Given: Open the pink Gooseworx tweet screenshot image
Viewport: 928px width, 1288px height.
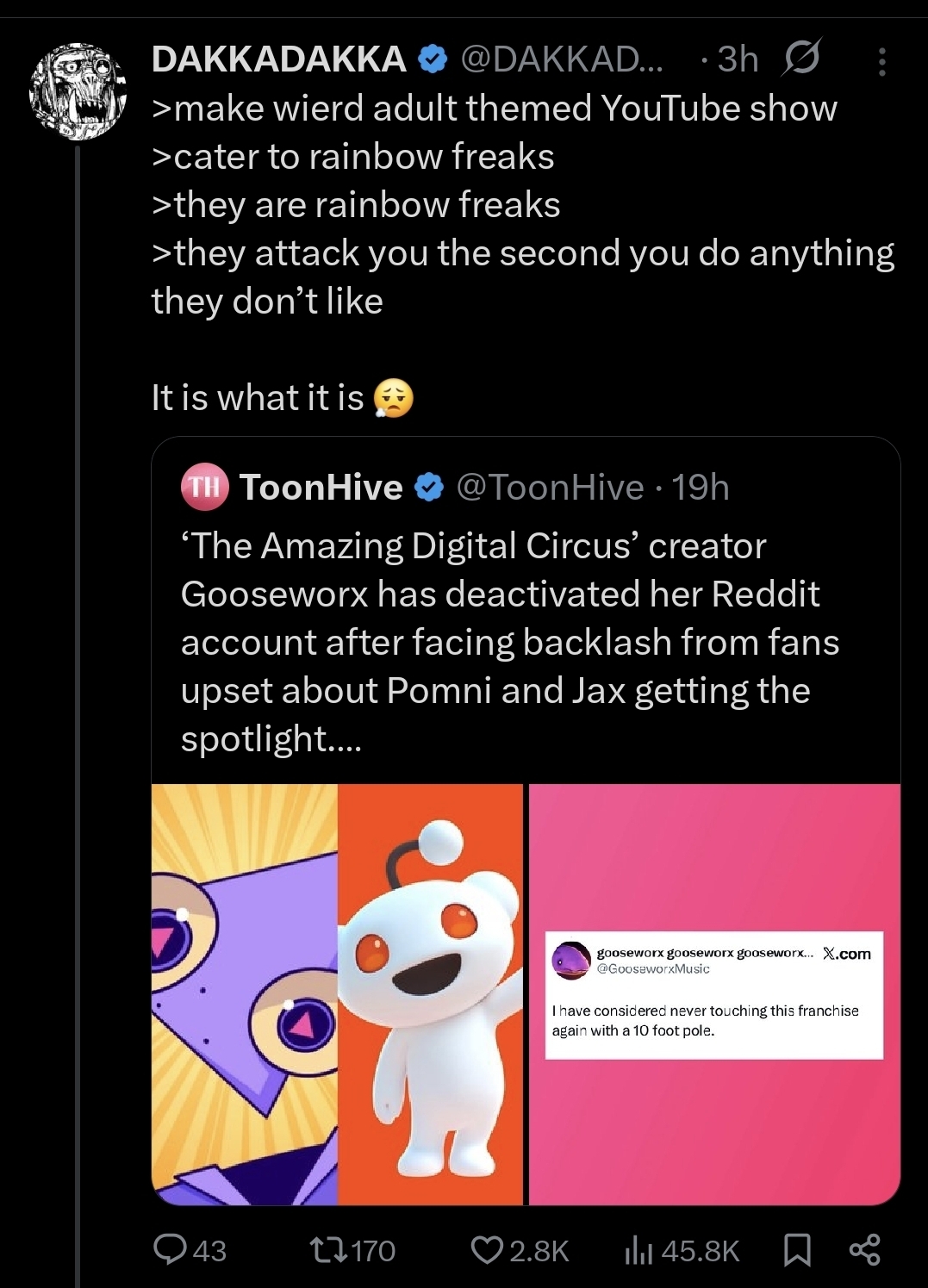Looking at the screenshot, I should coord(714,994).
